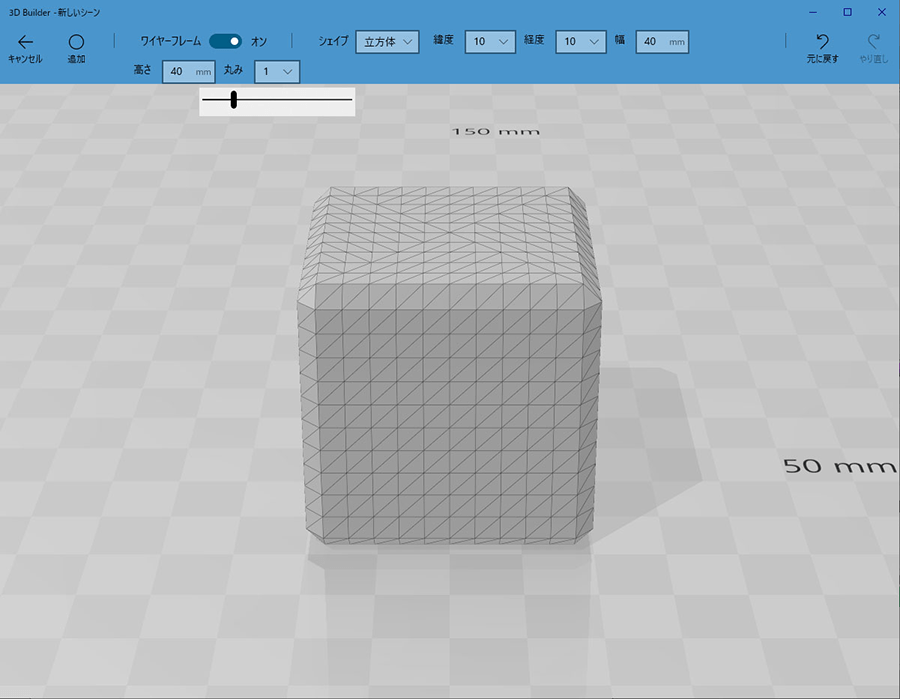Click the Redo (やり直し) icon
The width and height of the screenshot is (900, 699).
point(874,41)
